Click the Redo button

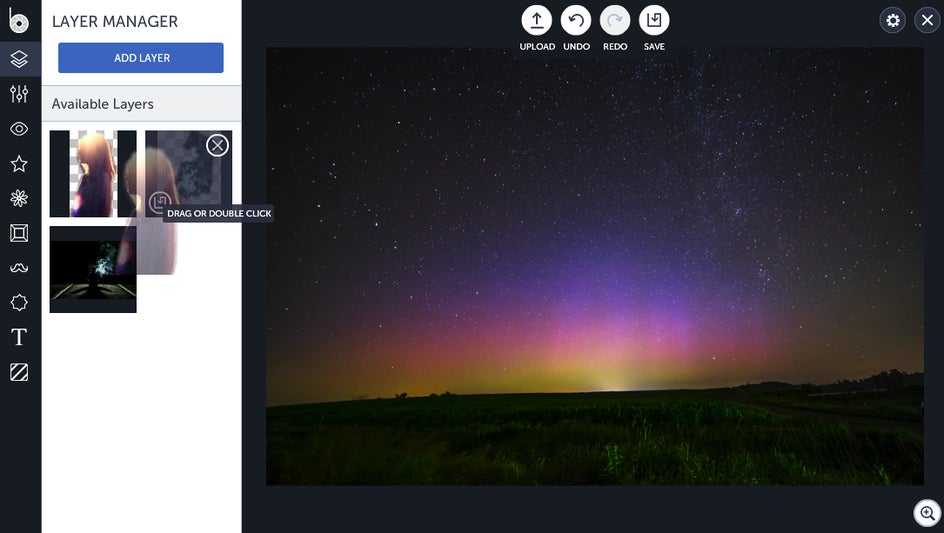click(x=615, y=20)
